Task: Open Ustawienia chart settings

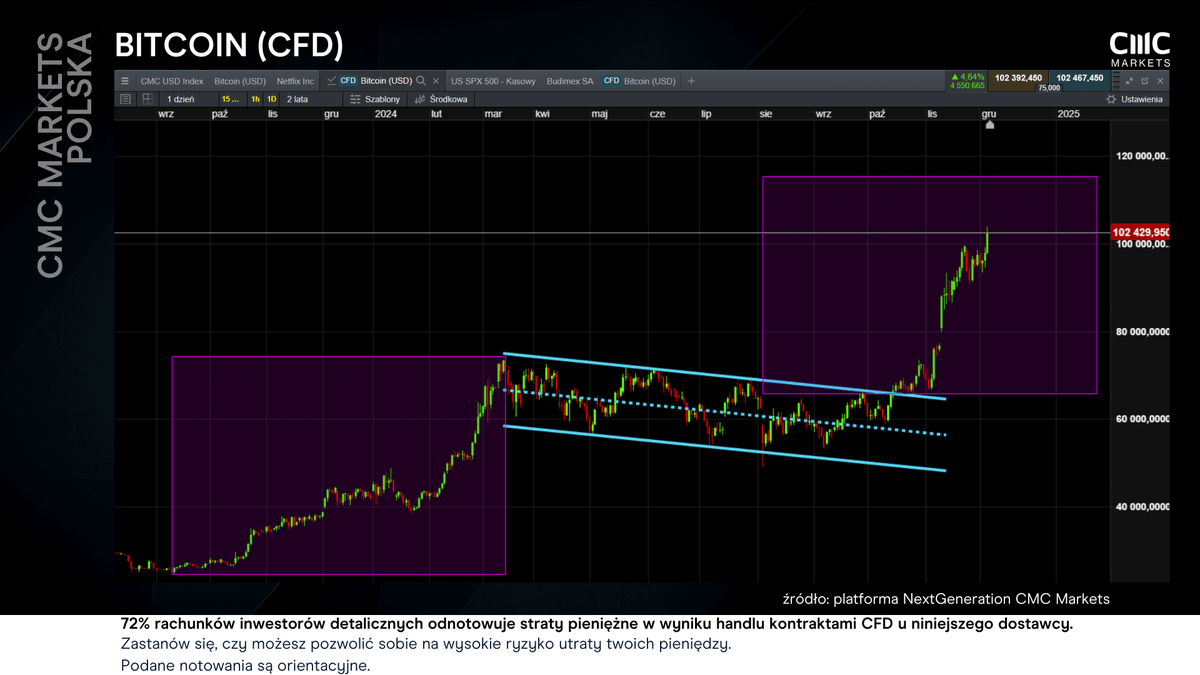Action: [1134, 99]
